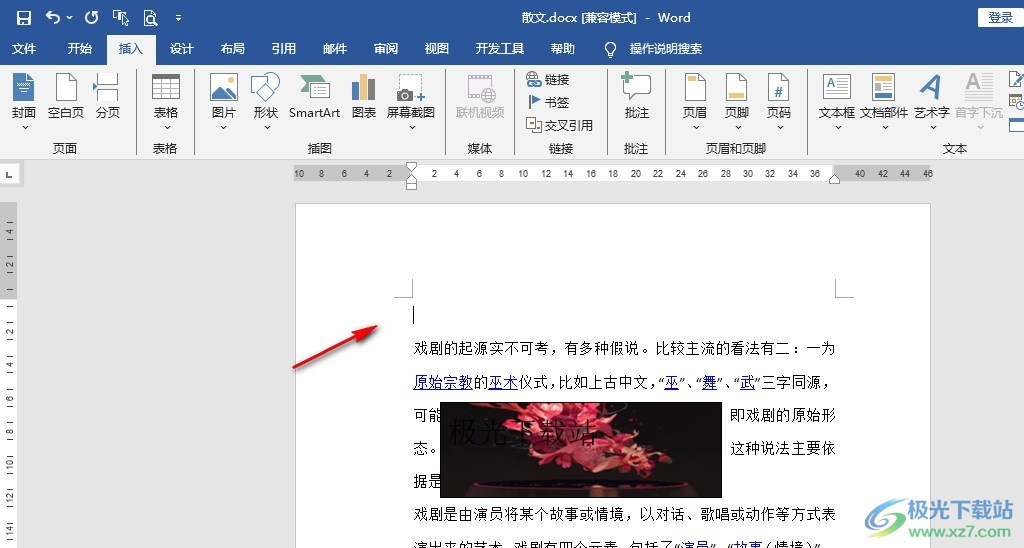Switch to the 邮件 ribbon tab
Screen dimensions: 1024x548
(x=334, y=48)
